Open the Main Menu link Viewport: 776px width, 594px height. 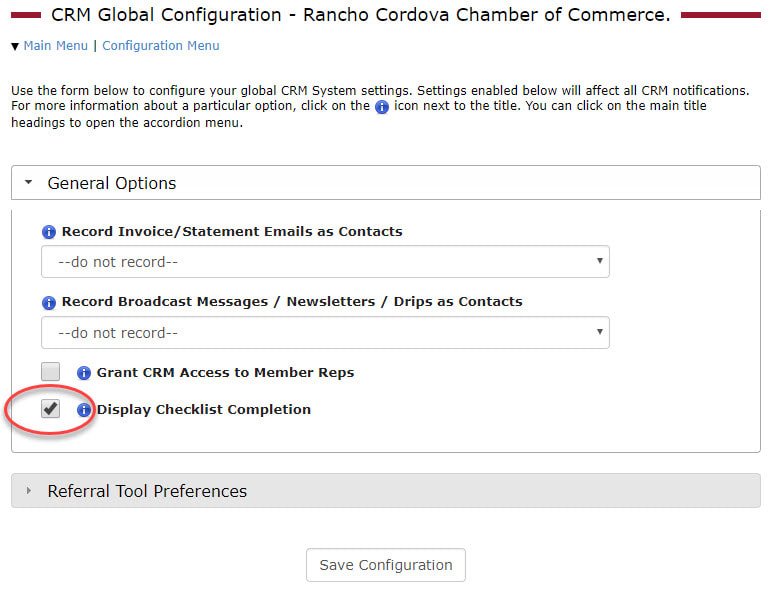coord(55,46)
